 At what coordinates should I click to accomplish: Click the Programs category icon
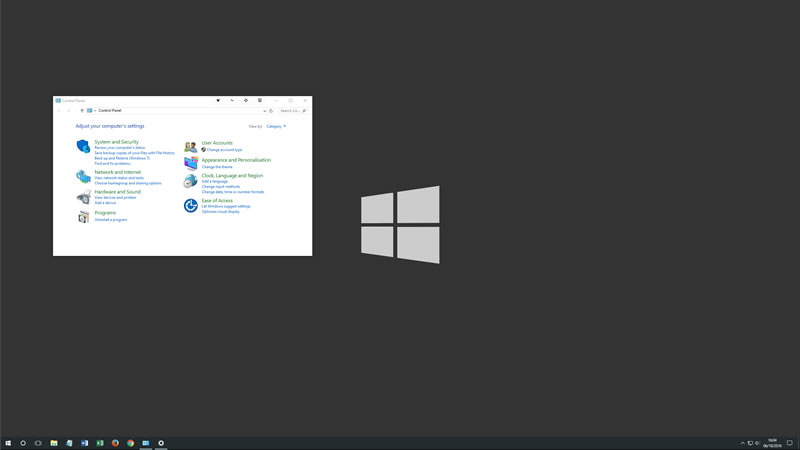click(x=84, y=216)
